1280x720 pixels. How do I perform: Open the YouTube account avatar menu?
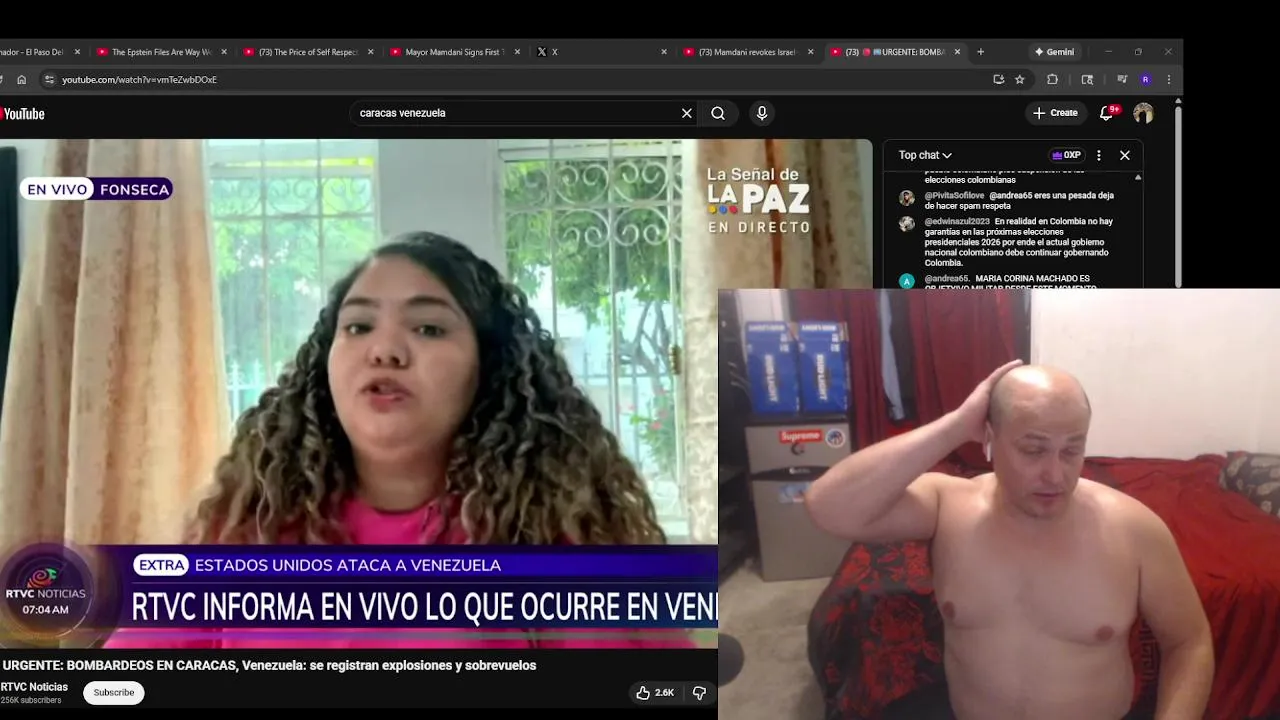pos(1143,113)
